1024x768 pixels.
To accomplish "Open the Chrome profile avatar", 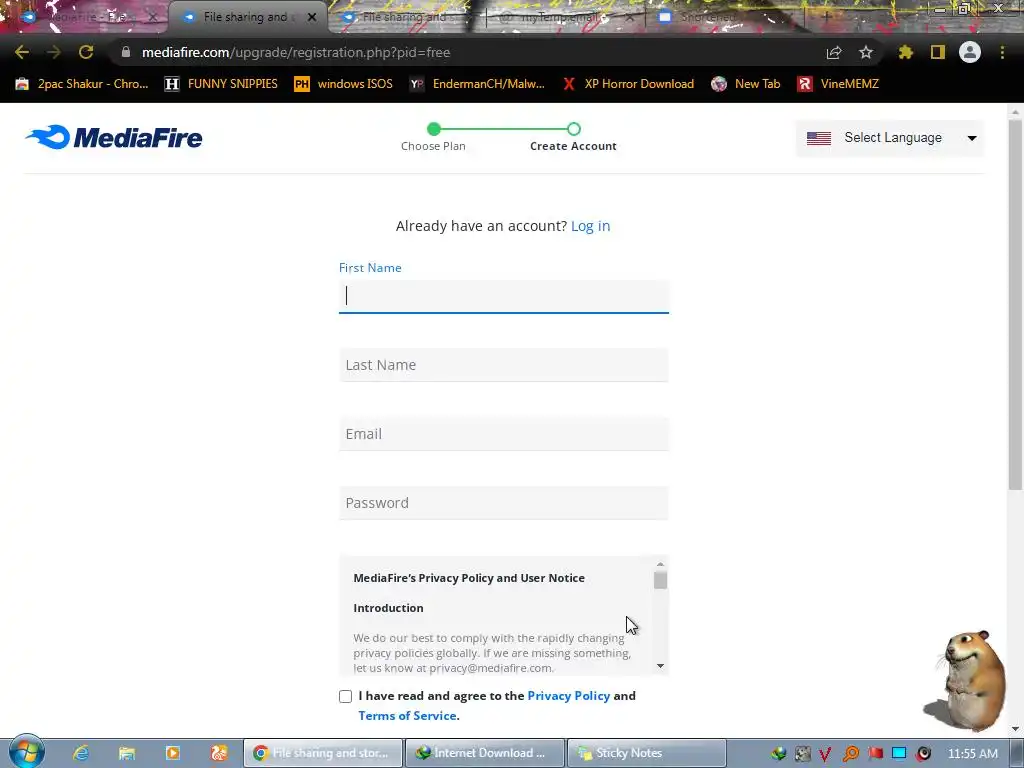I will click(970, 52).
